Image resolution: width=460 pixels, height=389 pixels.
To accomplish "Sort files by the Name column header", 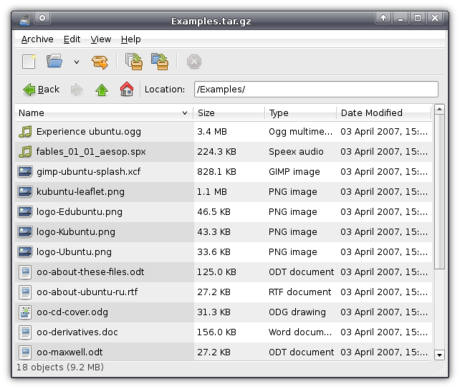I will click(x=104, y=113).
